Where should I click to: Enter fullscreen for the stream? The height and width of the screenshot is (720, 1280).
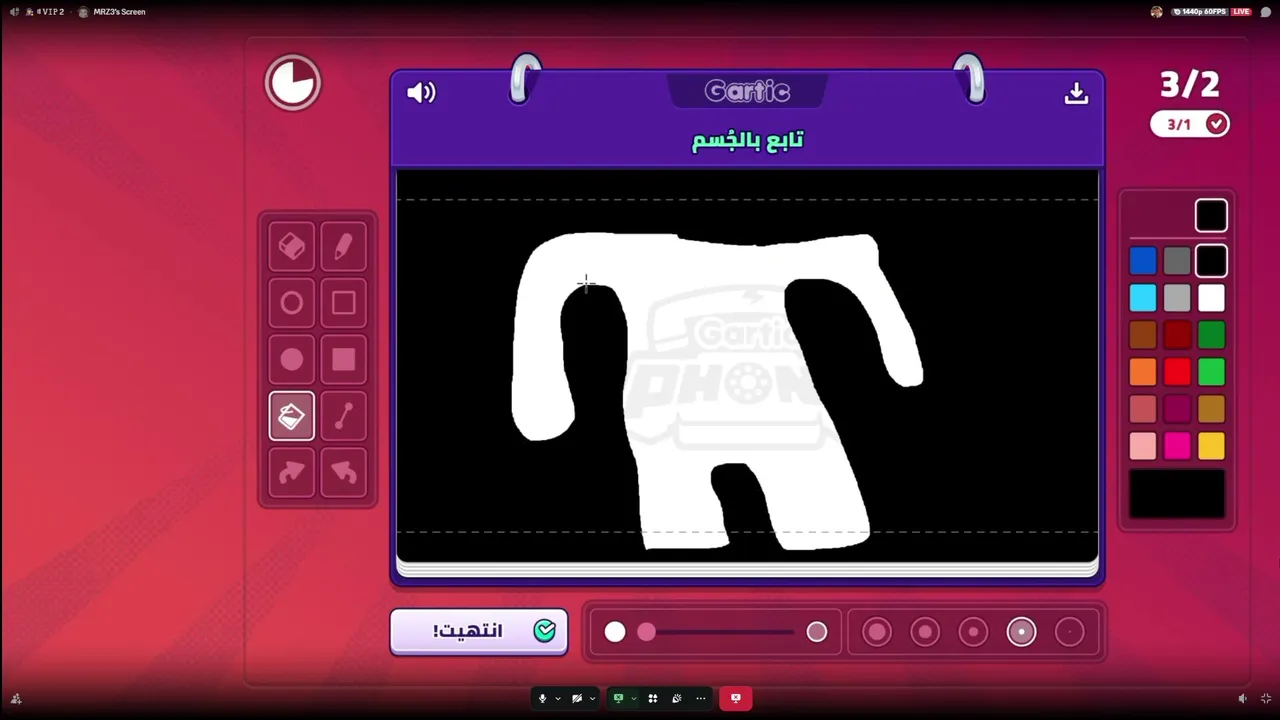click(1265, 699)
